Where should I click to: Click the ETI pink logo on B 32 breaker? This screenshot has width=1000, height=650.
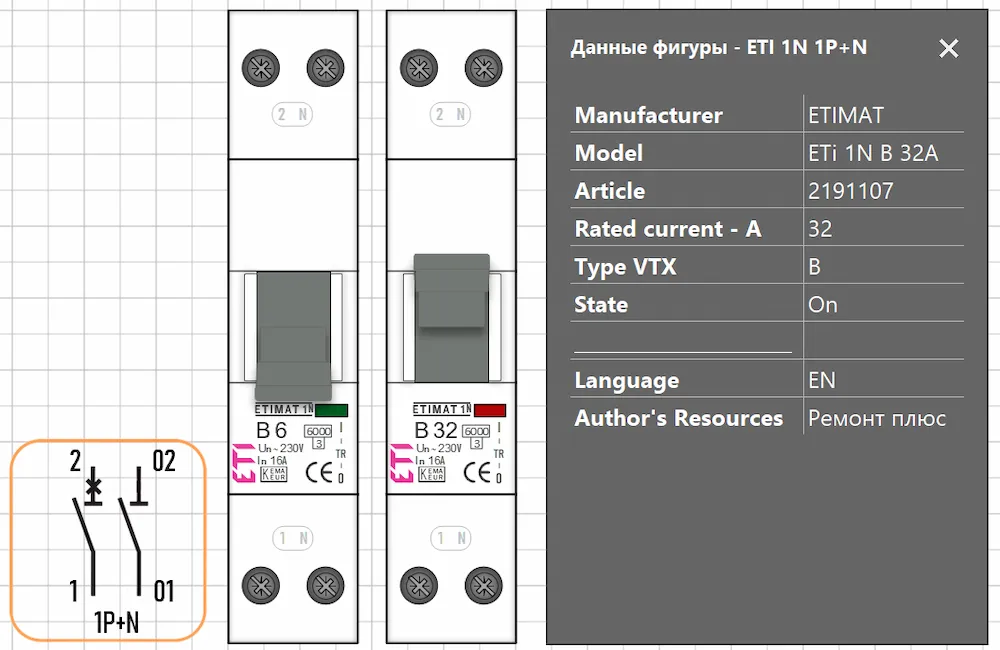click(x=402, y=462)
